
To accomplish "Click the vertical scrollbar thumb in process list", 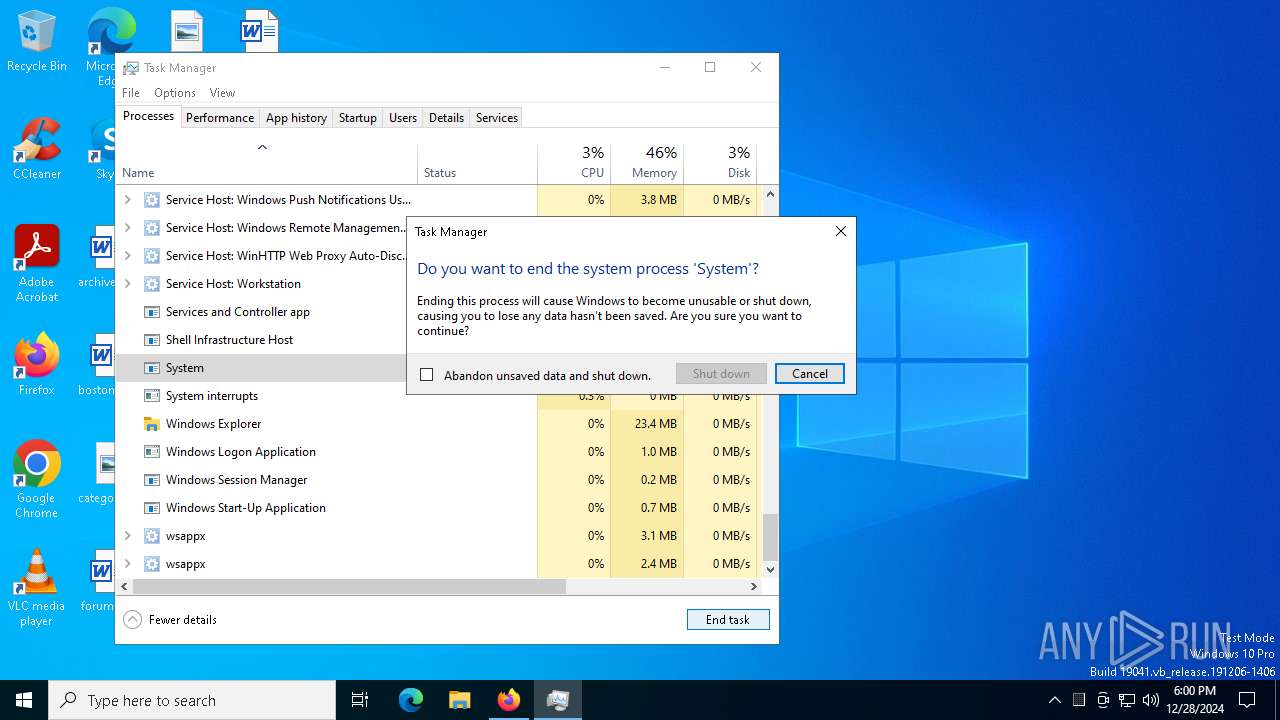I will [770, 537].
